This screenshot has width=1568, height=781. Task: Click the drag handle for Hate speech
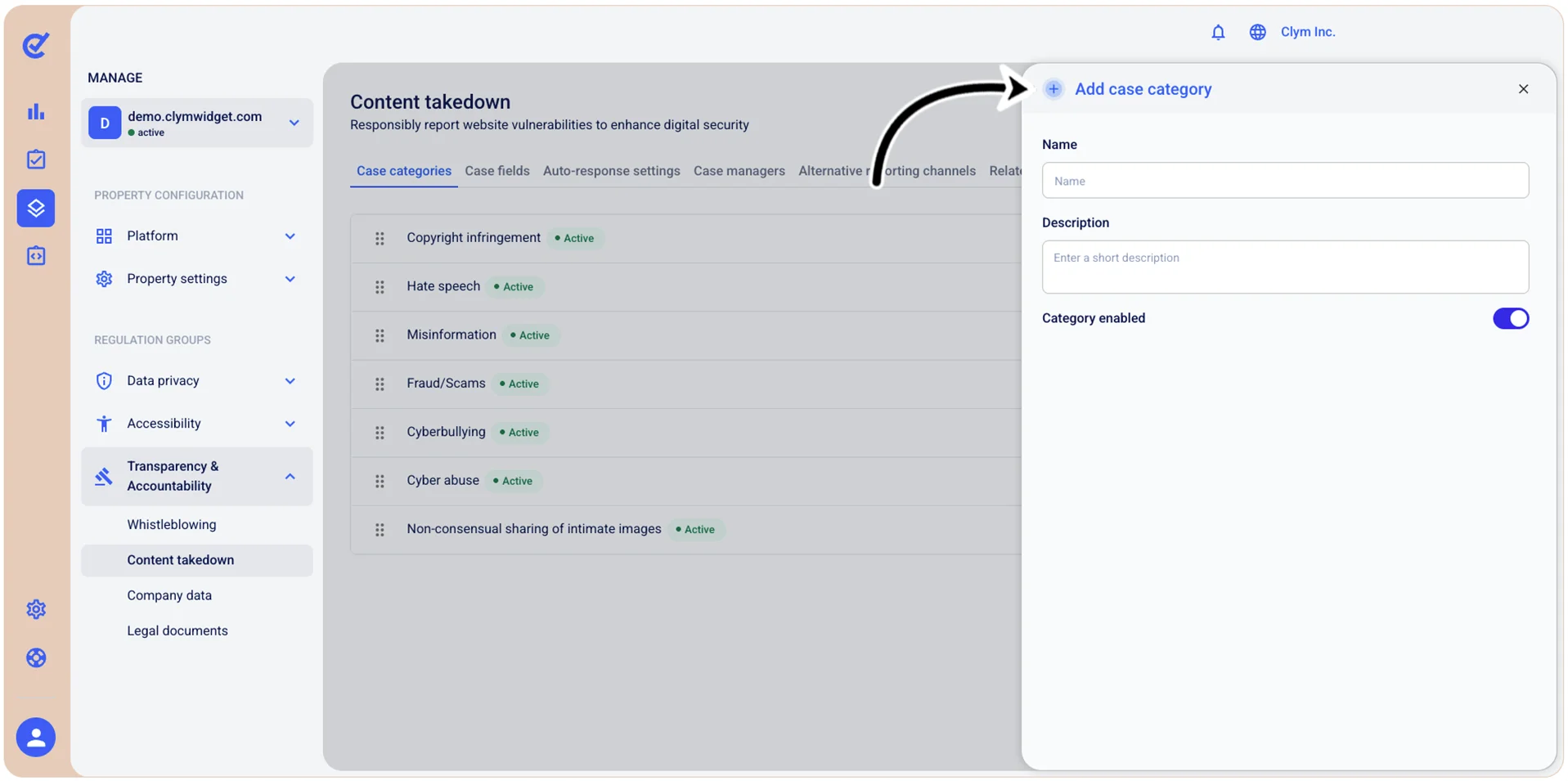click(380, 286)
